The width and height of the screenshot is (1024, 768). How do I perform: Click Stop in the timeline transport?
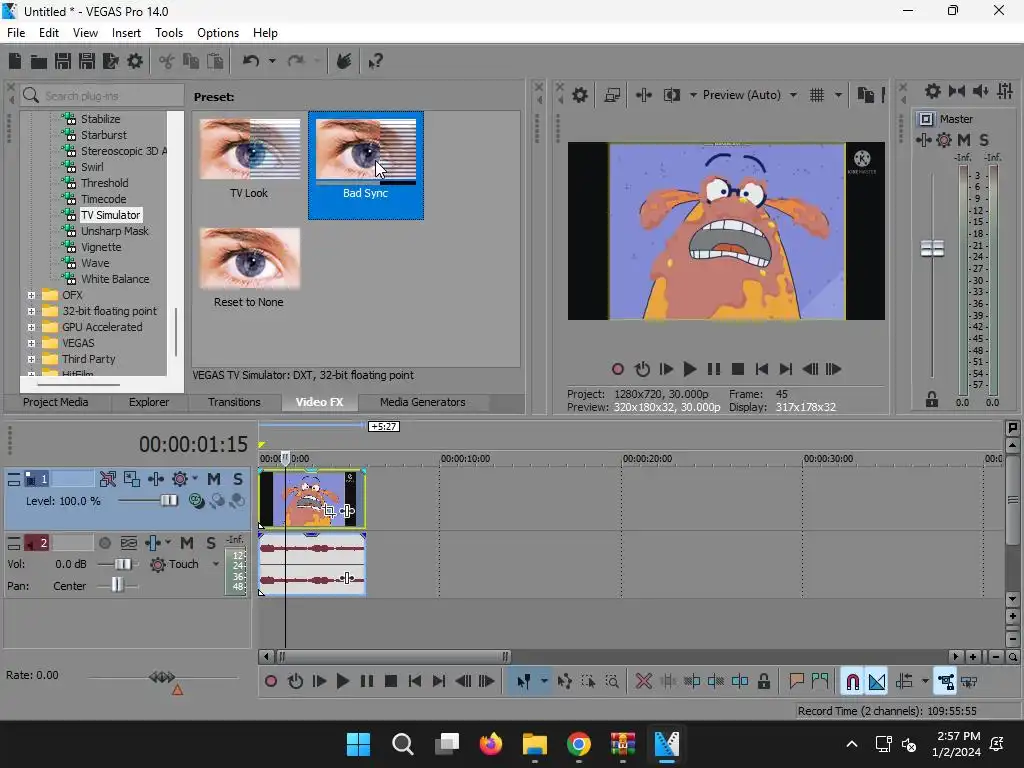pyautogui.click(x=391, y=682)
